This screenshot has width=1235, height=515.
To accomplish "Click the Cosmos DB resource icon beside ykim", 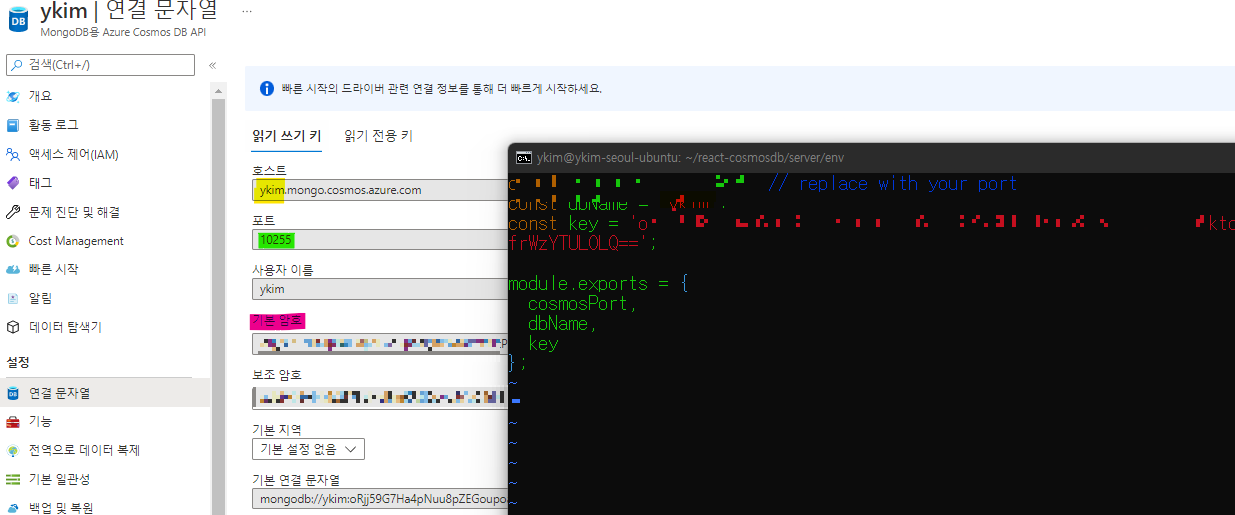I will pos(18,17).
